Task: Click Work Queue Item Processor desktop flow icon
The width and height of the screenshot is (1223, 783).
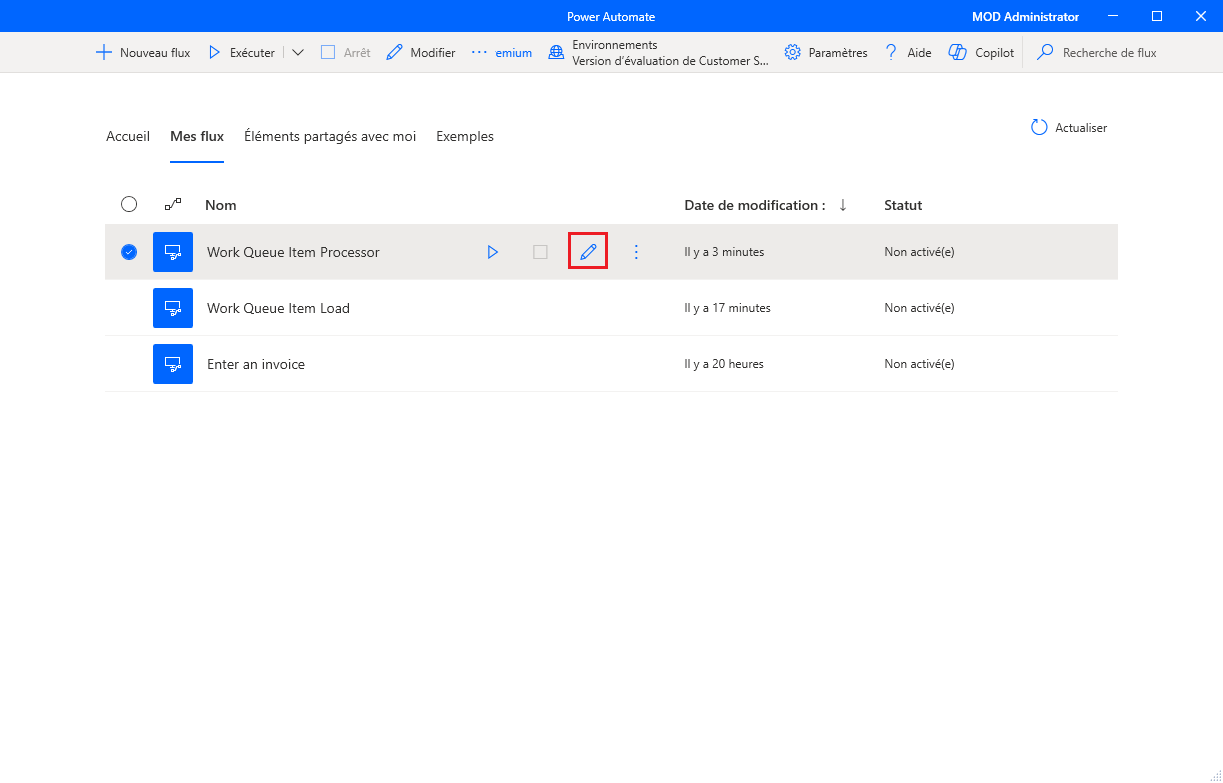Action: click(173, 252)
